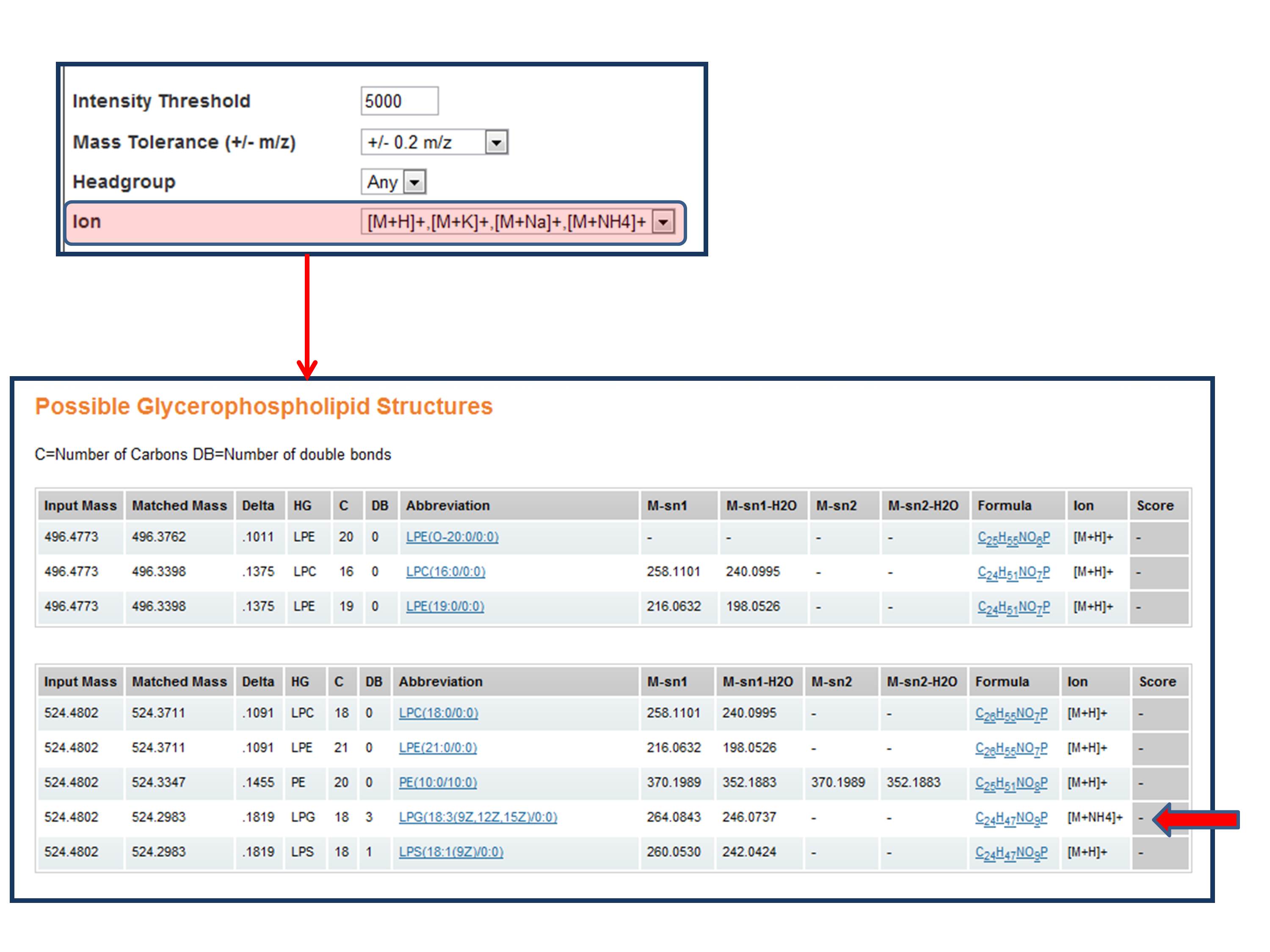
Task: Click the Score header of second table
Action: 1157,682
